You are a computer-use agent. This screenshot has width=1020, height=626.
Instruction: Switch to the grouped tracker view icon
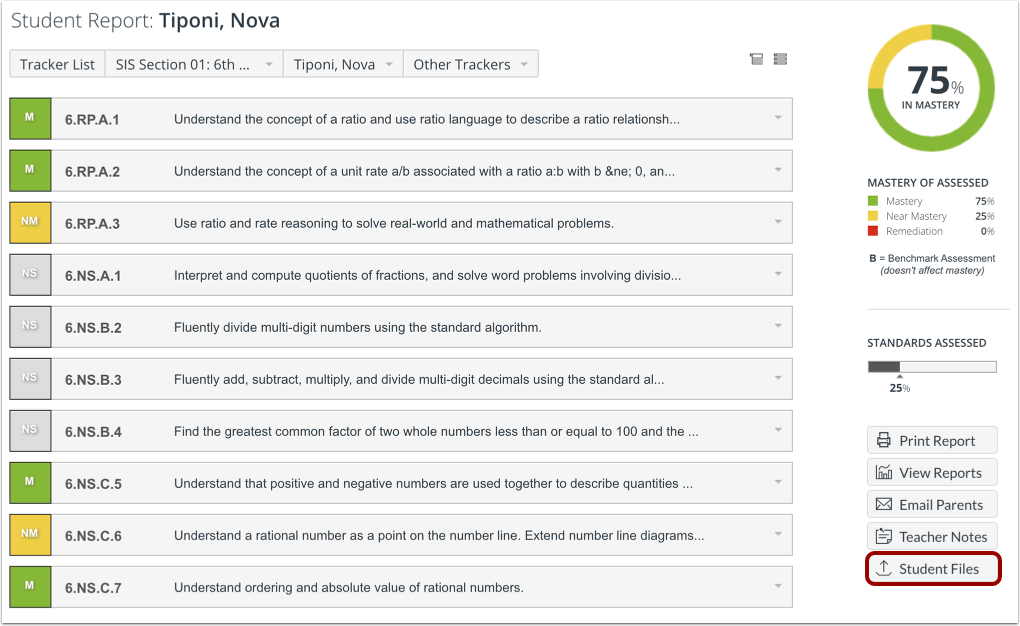coord(756,59)
